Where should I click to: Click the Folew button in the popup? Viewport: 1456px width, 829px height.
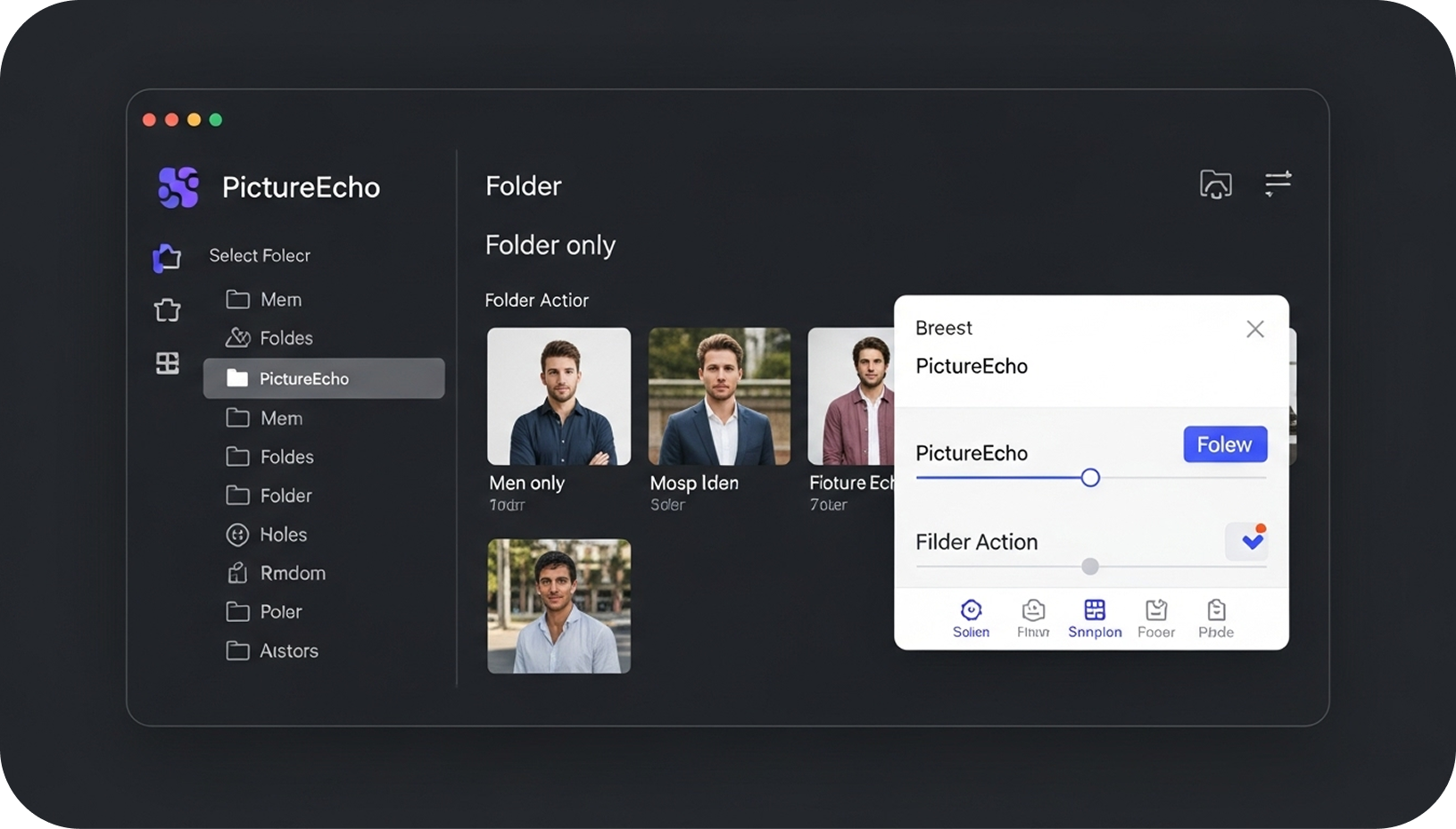tap(1224, 444)
